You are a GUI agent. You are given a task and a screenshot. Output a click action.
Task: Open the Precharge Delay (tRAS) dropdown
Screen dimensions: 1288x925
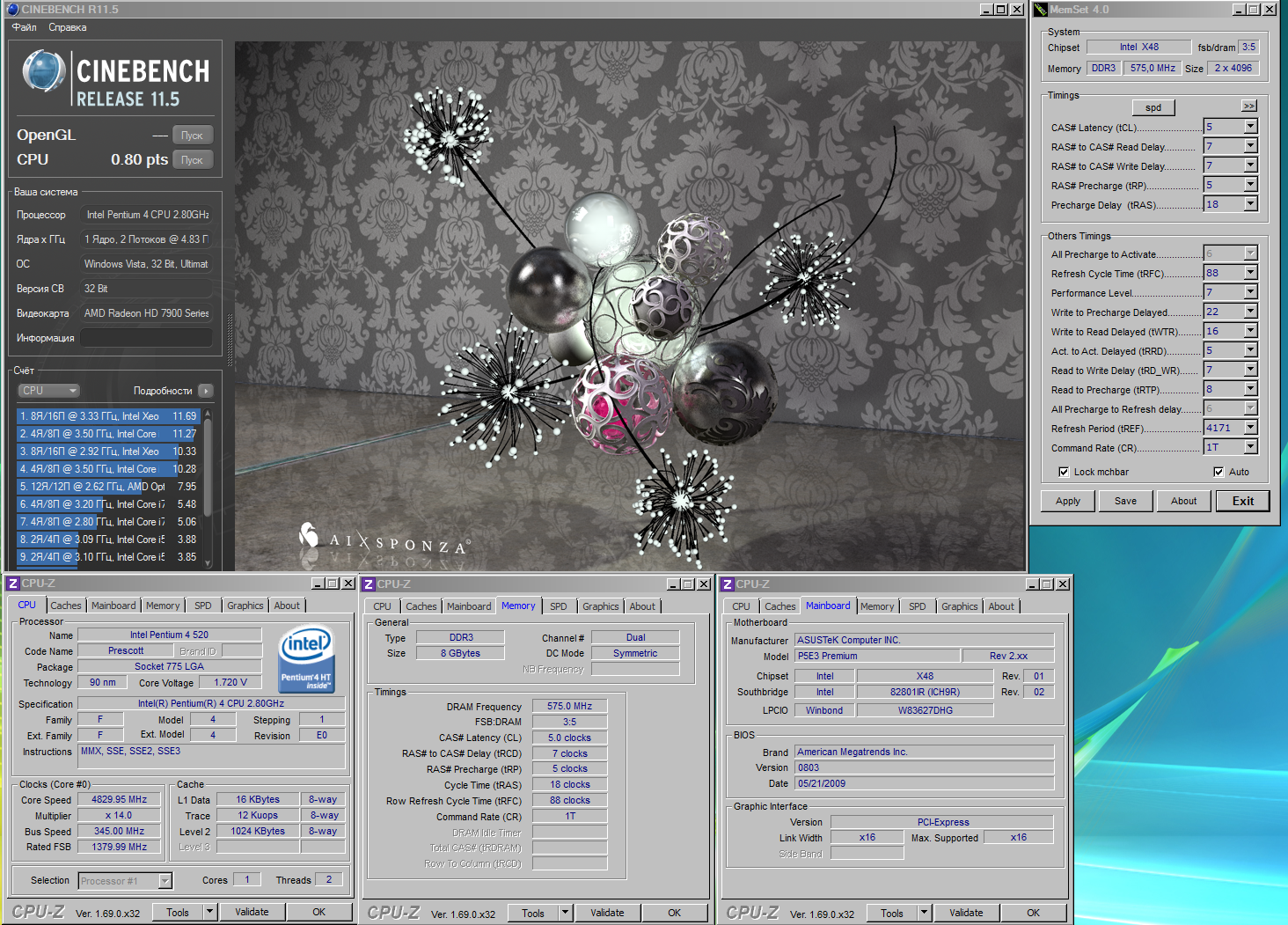point(1250,204)
